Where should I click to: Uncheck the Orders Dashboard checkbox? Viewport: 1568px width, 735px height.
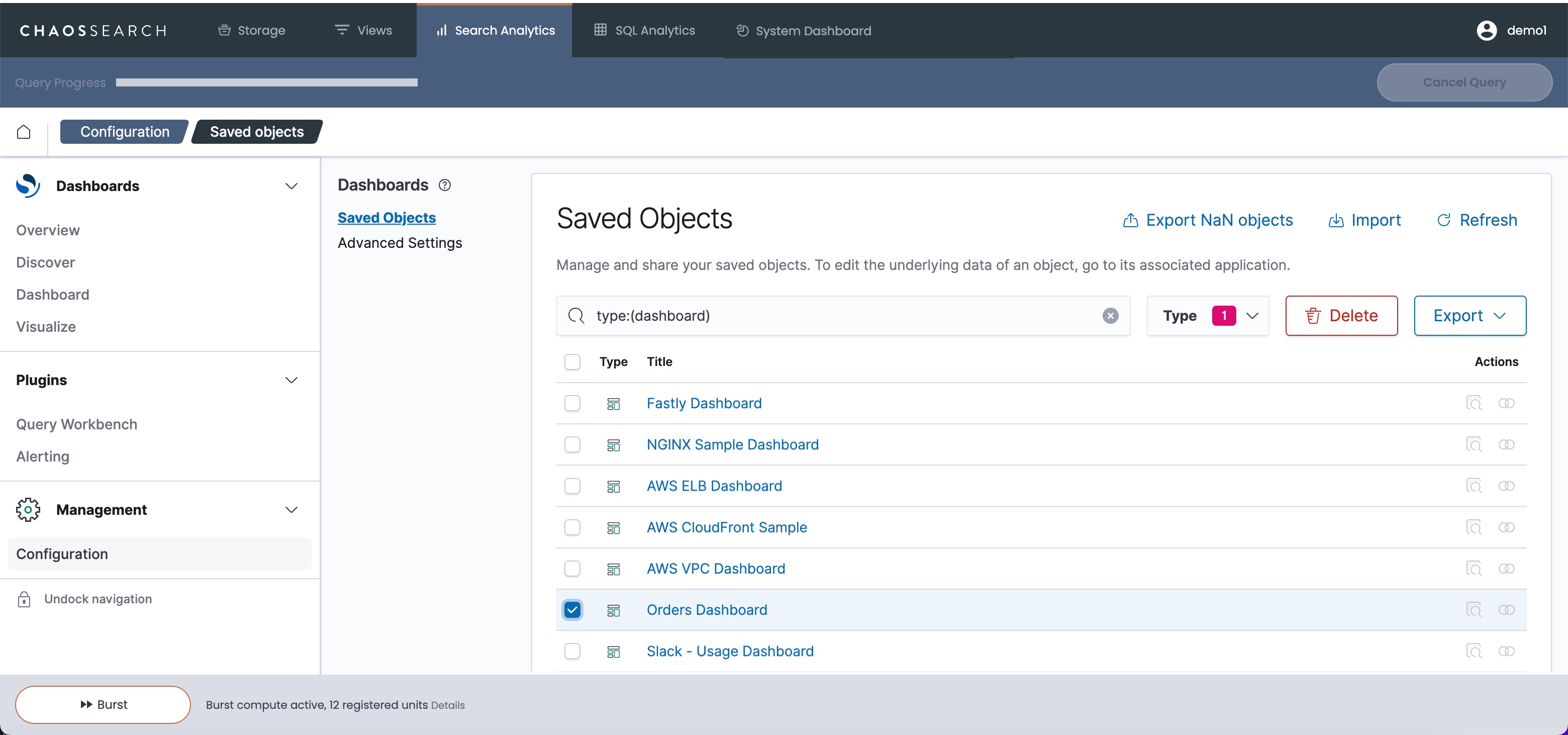pyautogui.click(x=572, y=609)
